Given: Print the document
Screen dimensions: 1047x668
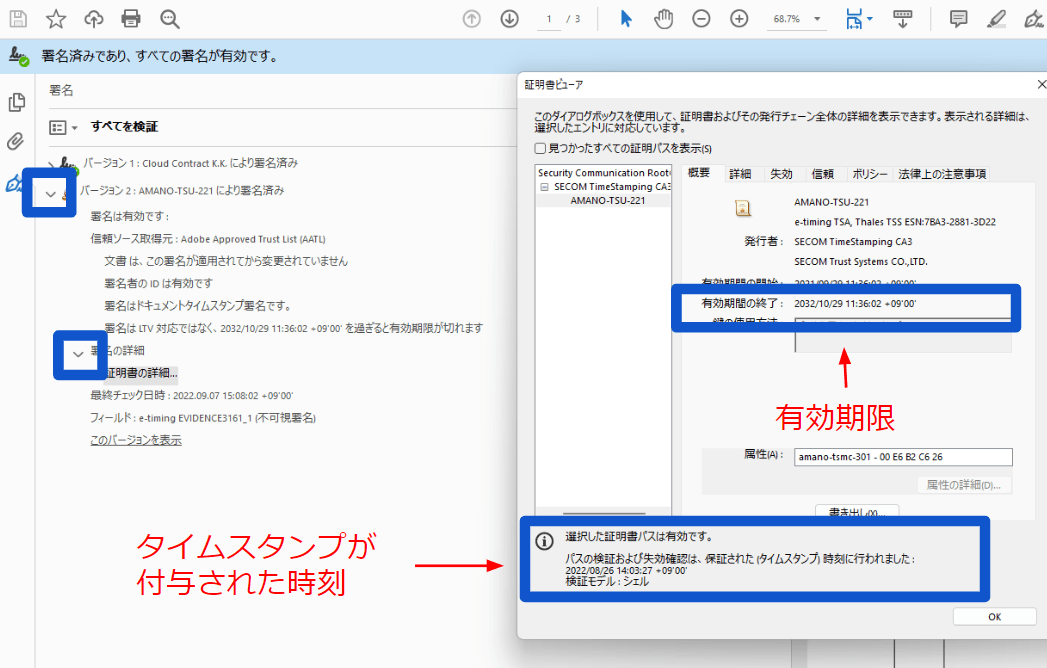Looking at the screenshot, I should pos(129,18).
